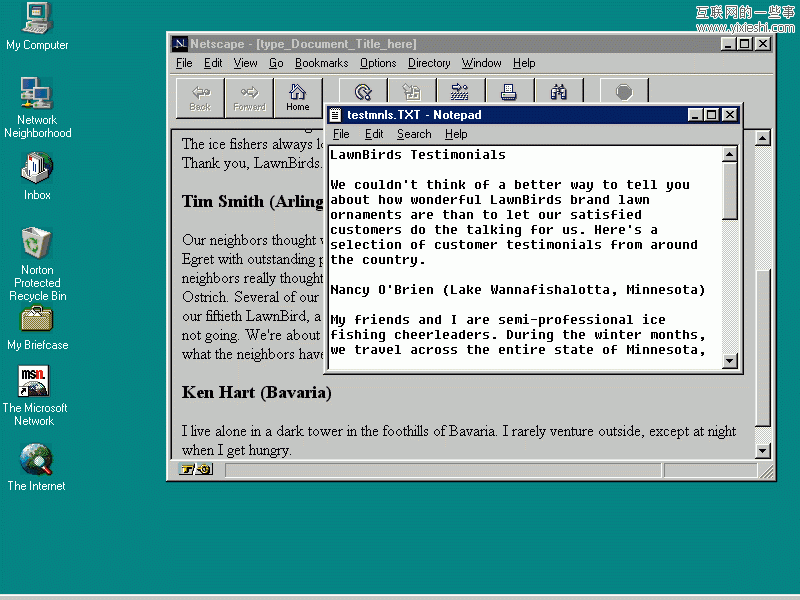The image size is (800, 600).
Task: Click the security key icon in status bar
Action: (x=195, y=469)
